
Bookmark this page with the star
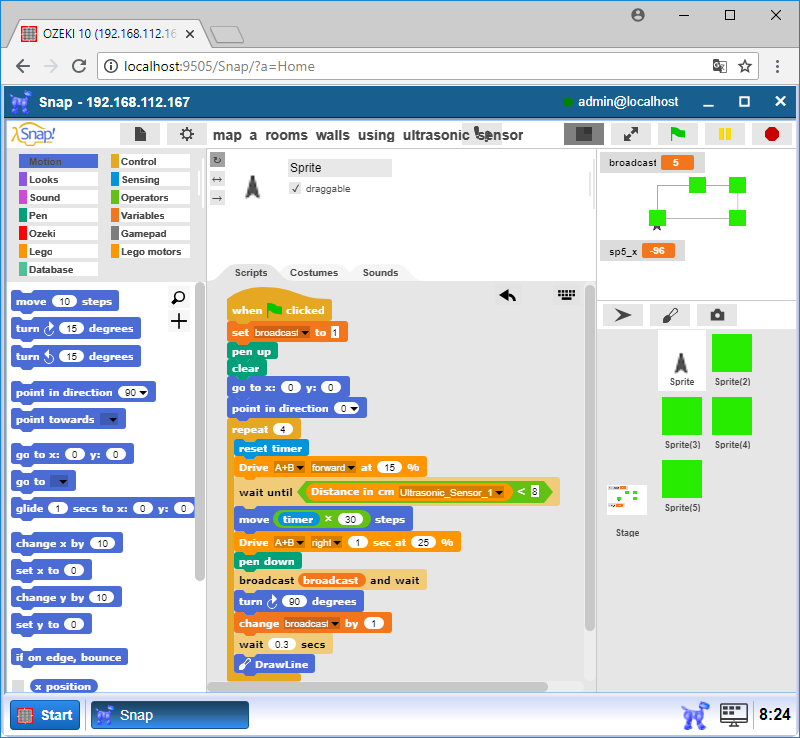pyautogui.click(x=745, y=66)
